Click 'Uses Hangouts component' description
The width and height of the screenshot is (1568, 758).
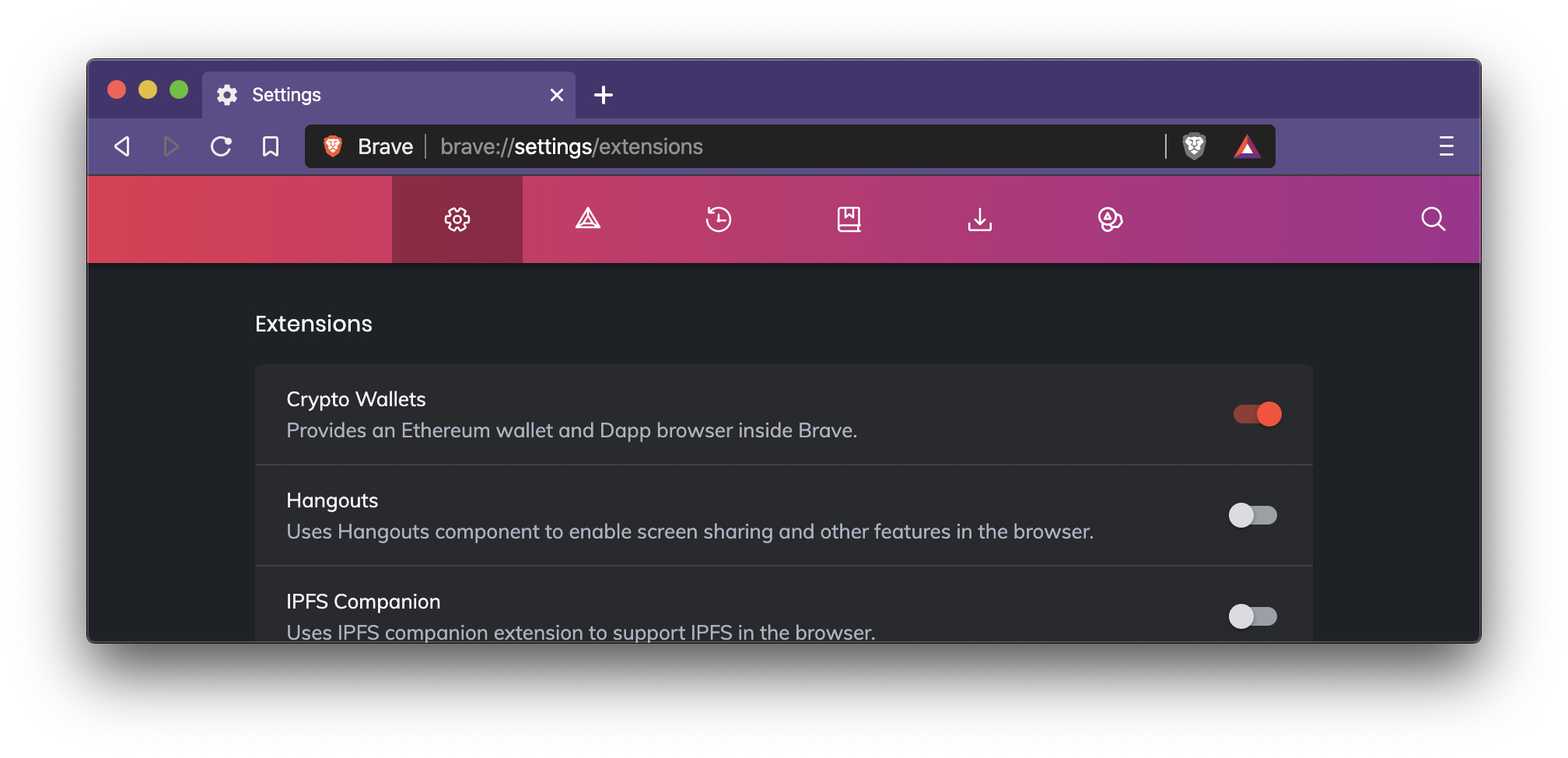click(x=690, y=532)
